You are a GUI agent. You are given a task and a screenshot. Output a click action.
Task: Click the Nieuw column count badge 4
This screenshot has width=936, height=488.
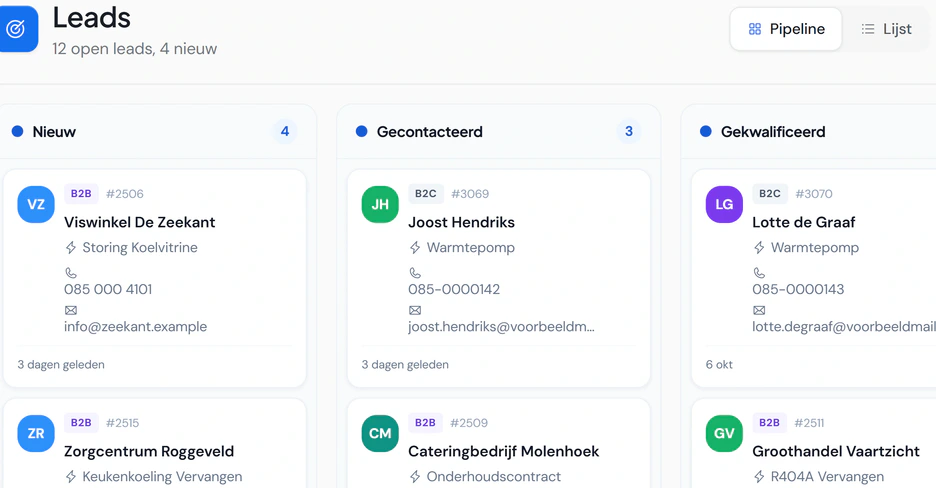point(285,131)
